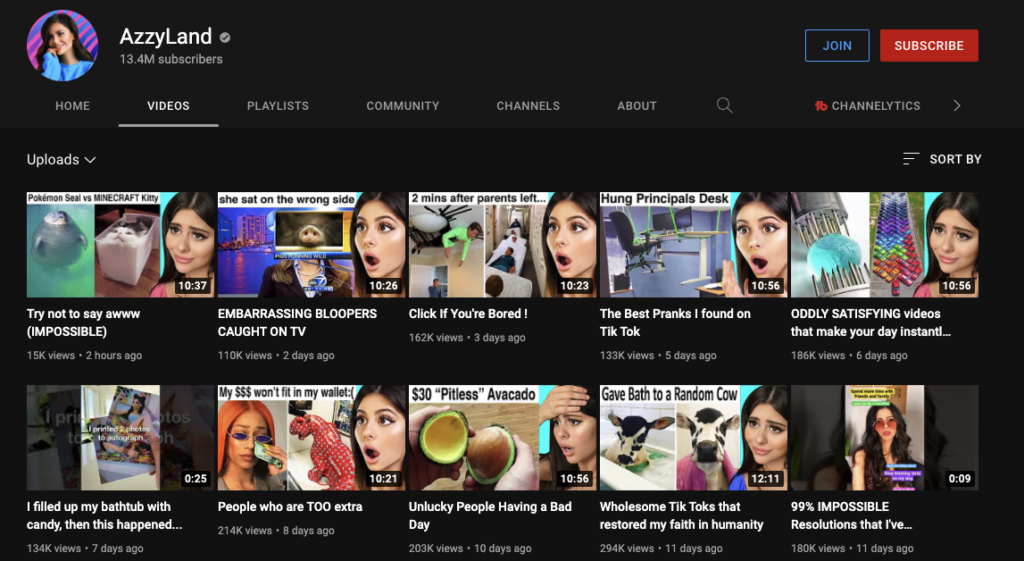
Task: Click '15K views • 2 hours ago' text
Action: pos(84,355)
